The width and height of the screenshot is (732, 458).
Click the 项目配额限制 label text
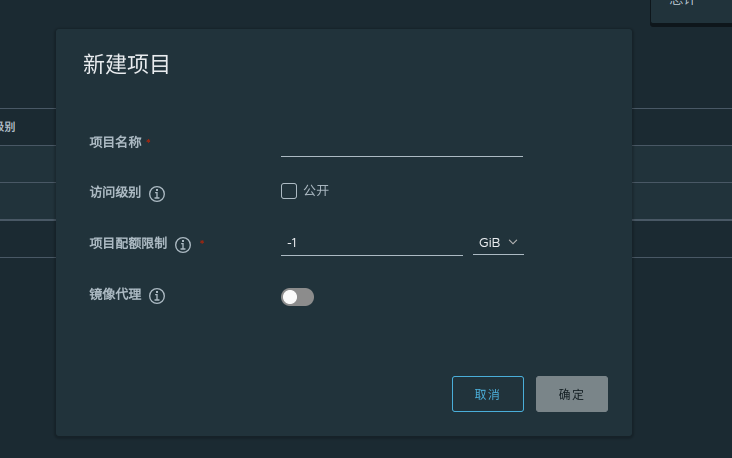point(128,243)
